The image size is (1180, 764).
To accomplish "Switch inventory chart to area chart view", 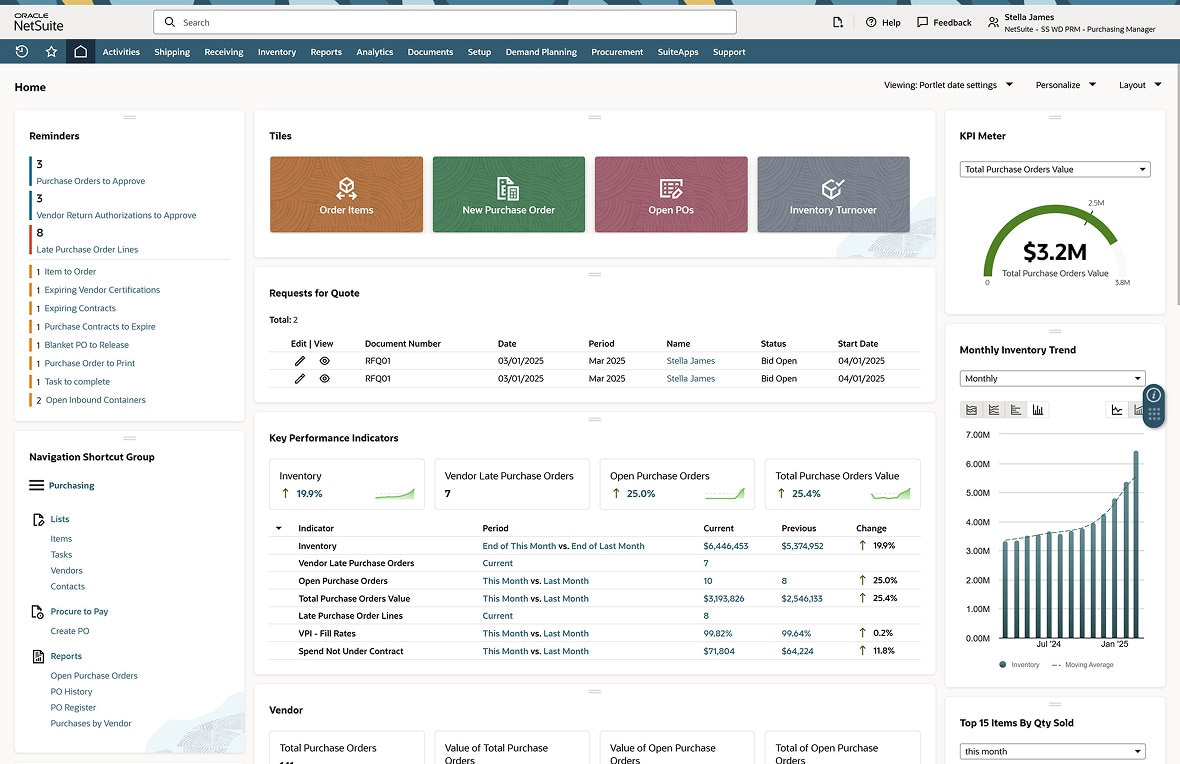I will tap(970, 409).
